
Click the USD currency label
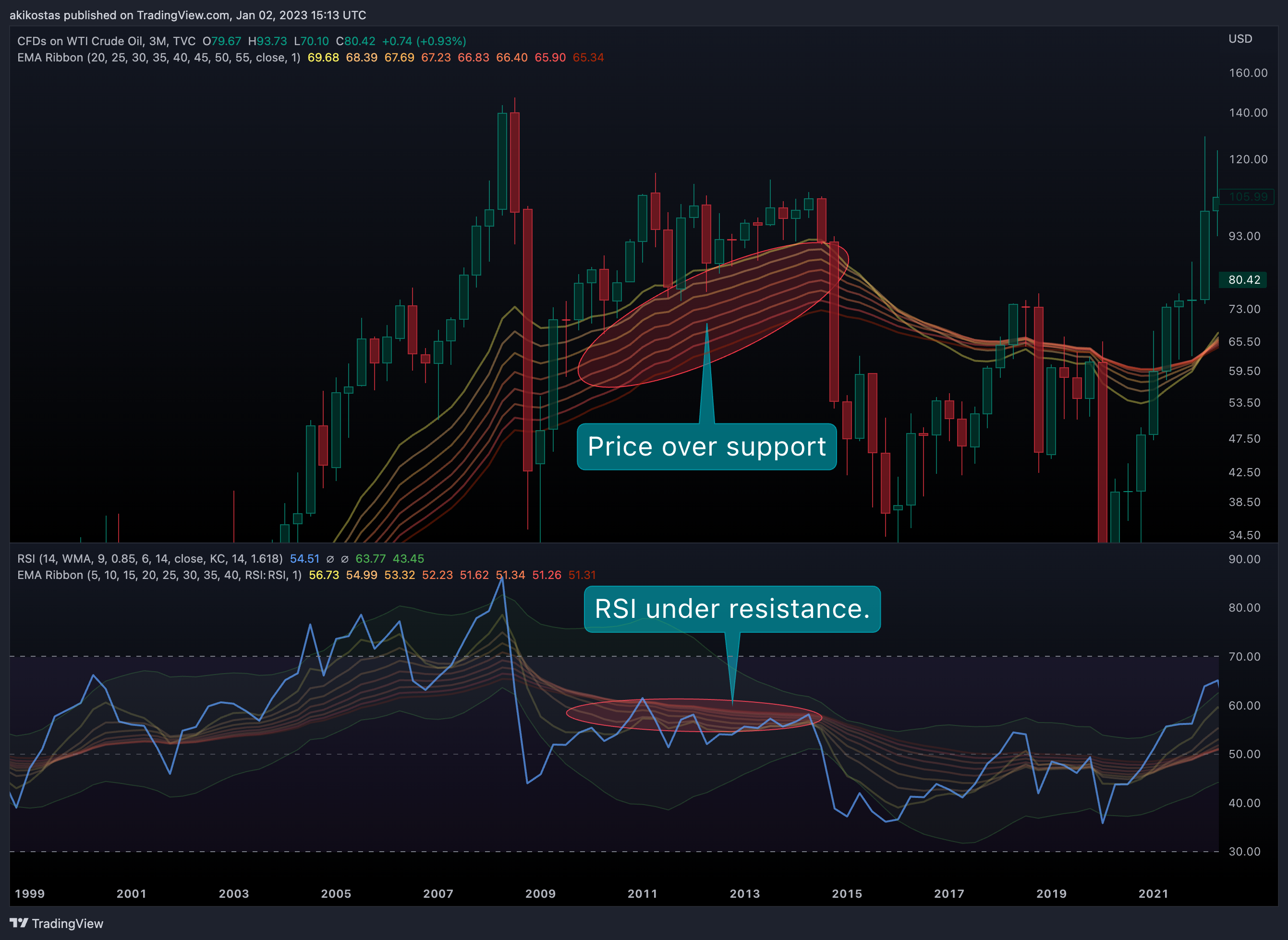1240,39
